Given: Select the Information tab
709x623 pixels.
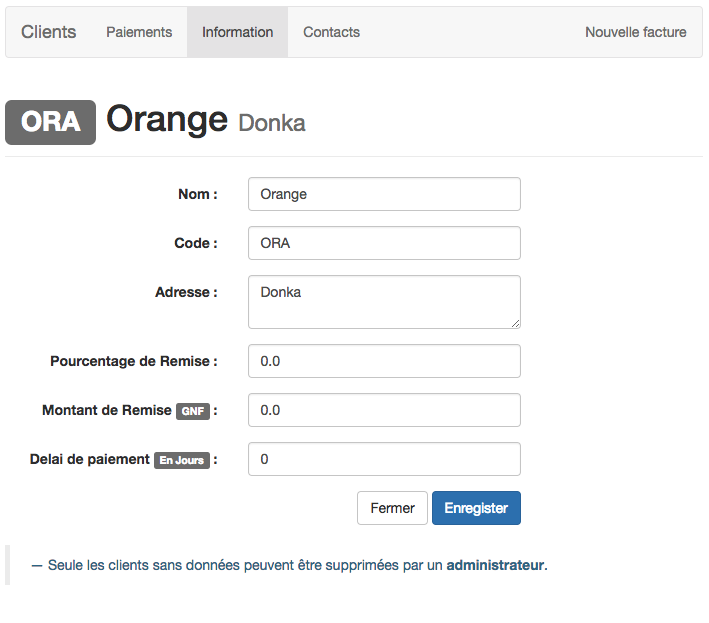Looking at the screenshot, I should (237, 32).
